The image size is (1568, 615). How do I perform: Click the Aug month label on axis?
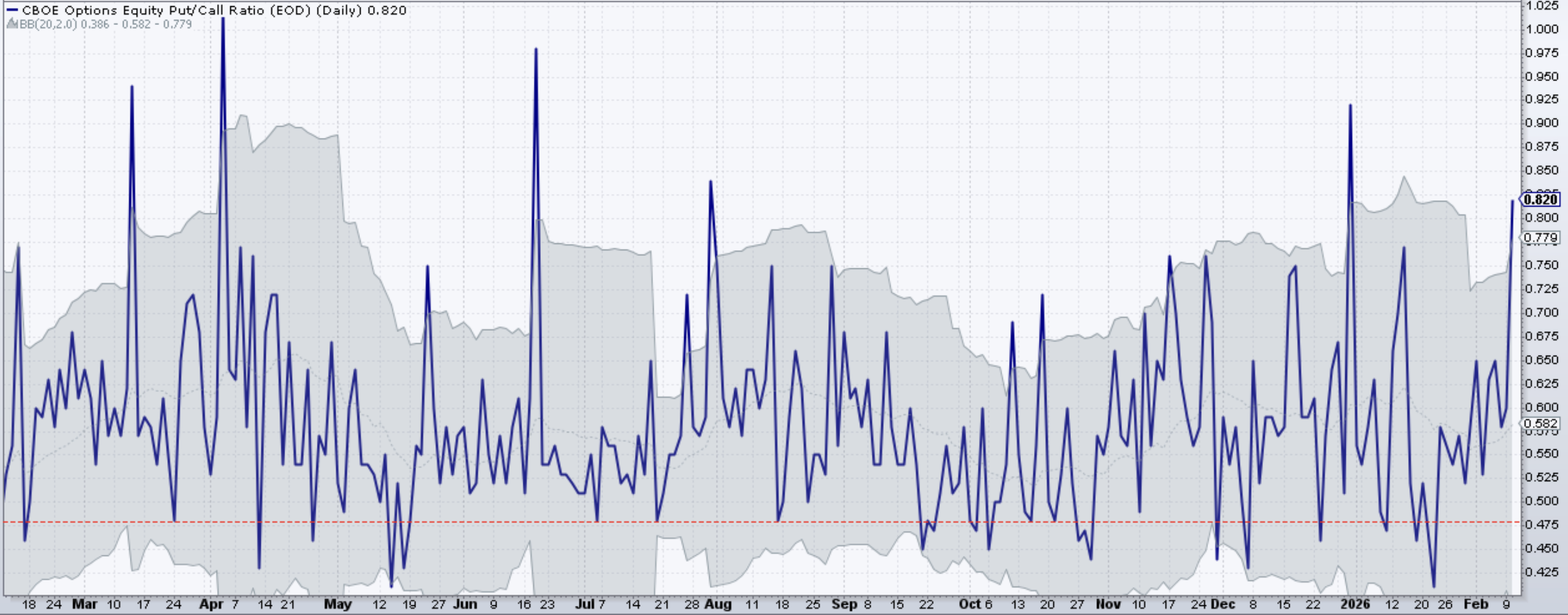point(718,605)
